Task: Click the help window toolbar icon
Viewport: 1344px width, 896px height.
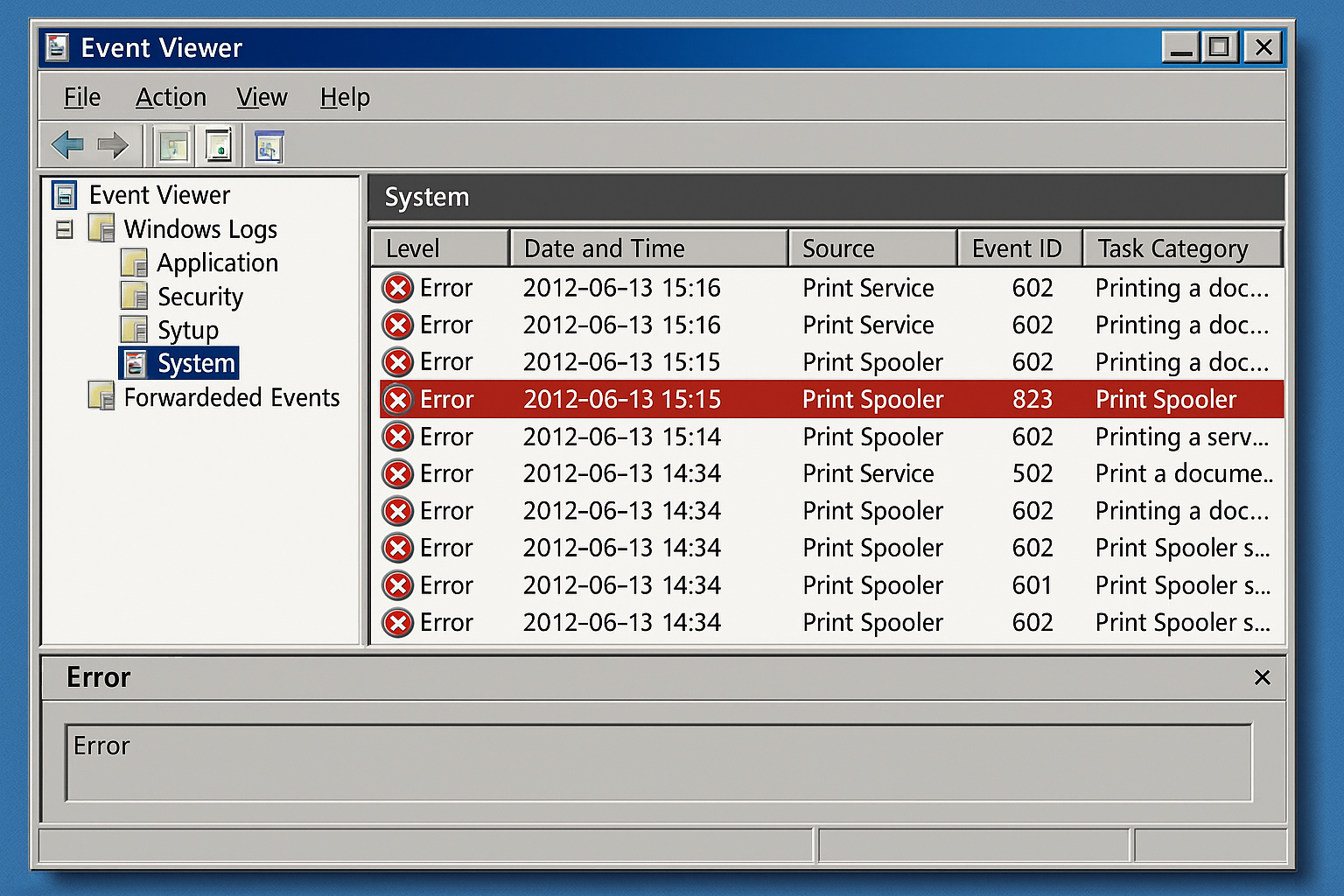Action: [x=268, y=144]
